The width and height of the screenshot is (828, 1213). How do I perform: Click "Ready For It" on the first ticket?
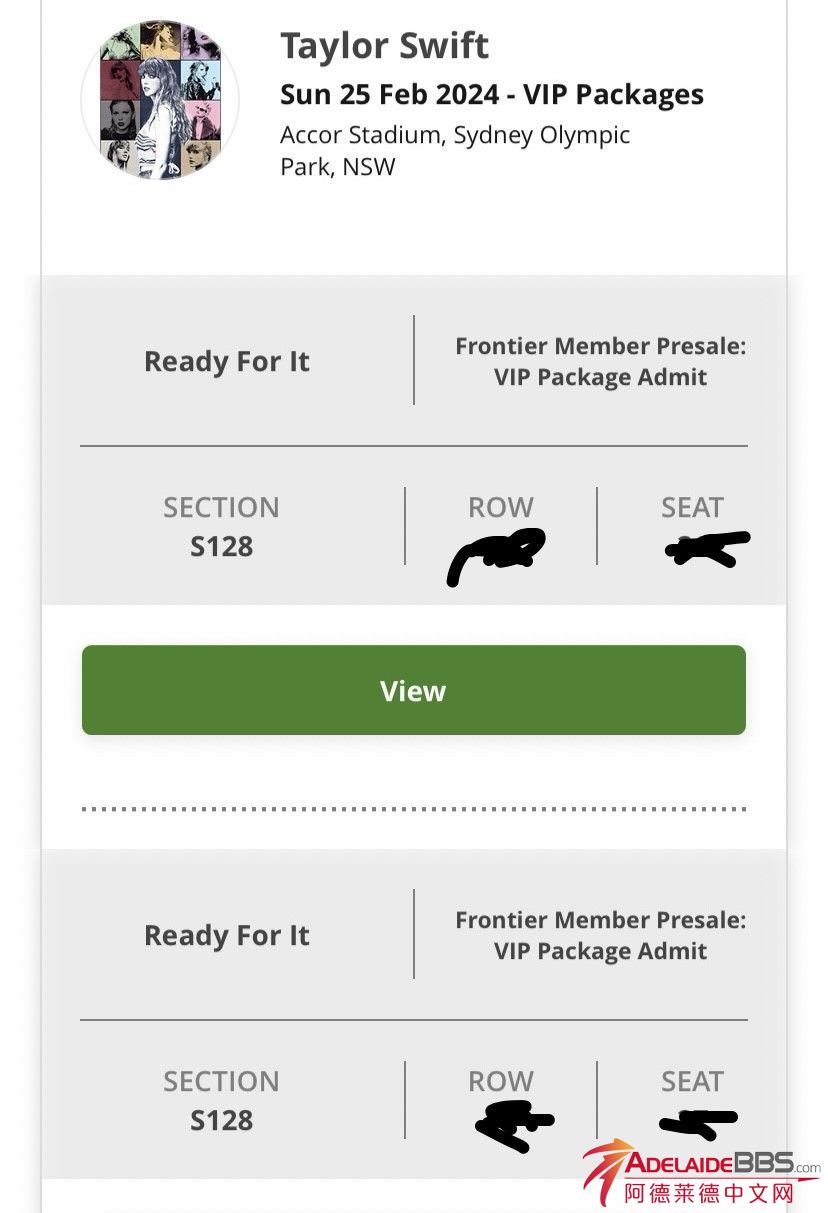point(227,361)
